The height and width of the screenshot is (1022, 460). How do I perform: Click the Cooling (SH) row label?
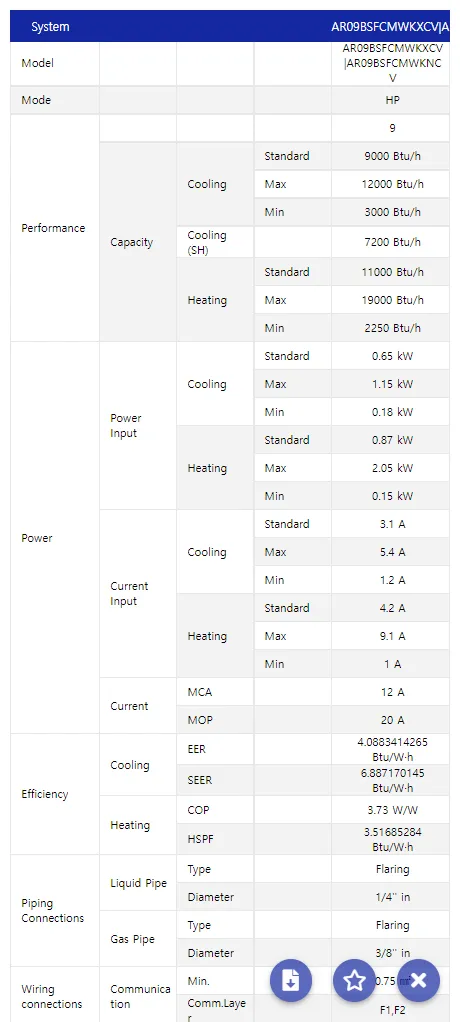pos(207,242)
